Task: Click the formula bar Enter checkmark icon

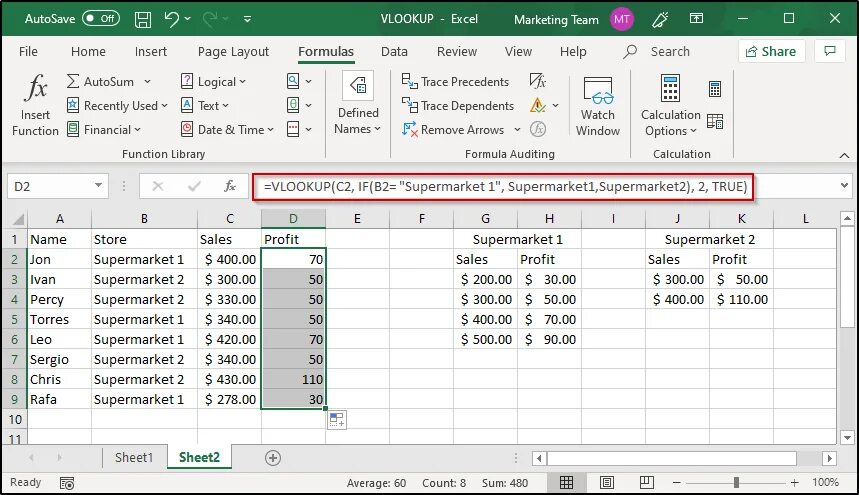Action: point(194,186)
